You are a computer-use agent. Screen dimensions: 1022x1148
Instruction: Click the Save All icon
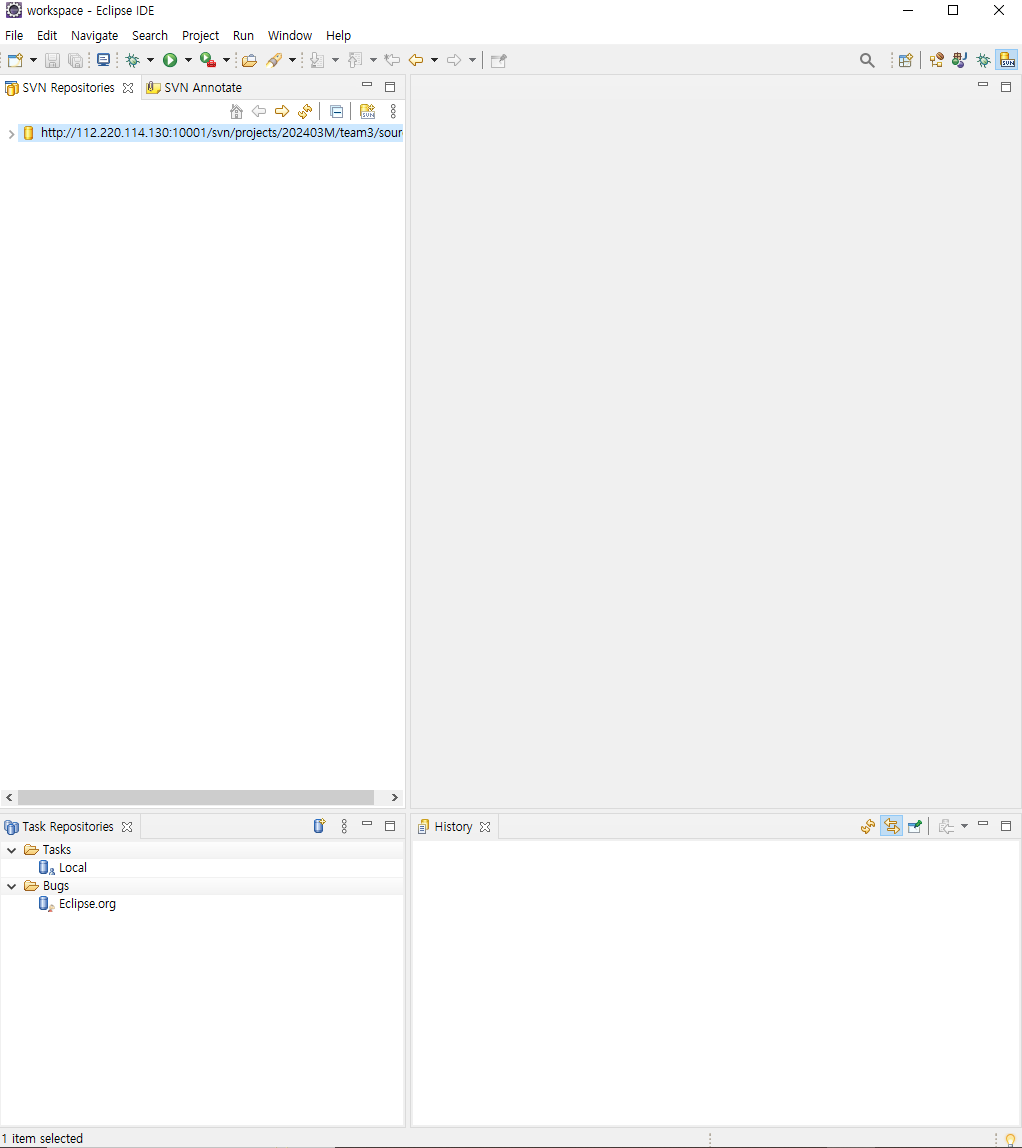75,61
